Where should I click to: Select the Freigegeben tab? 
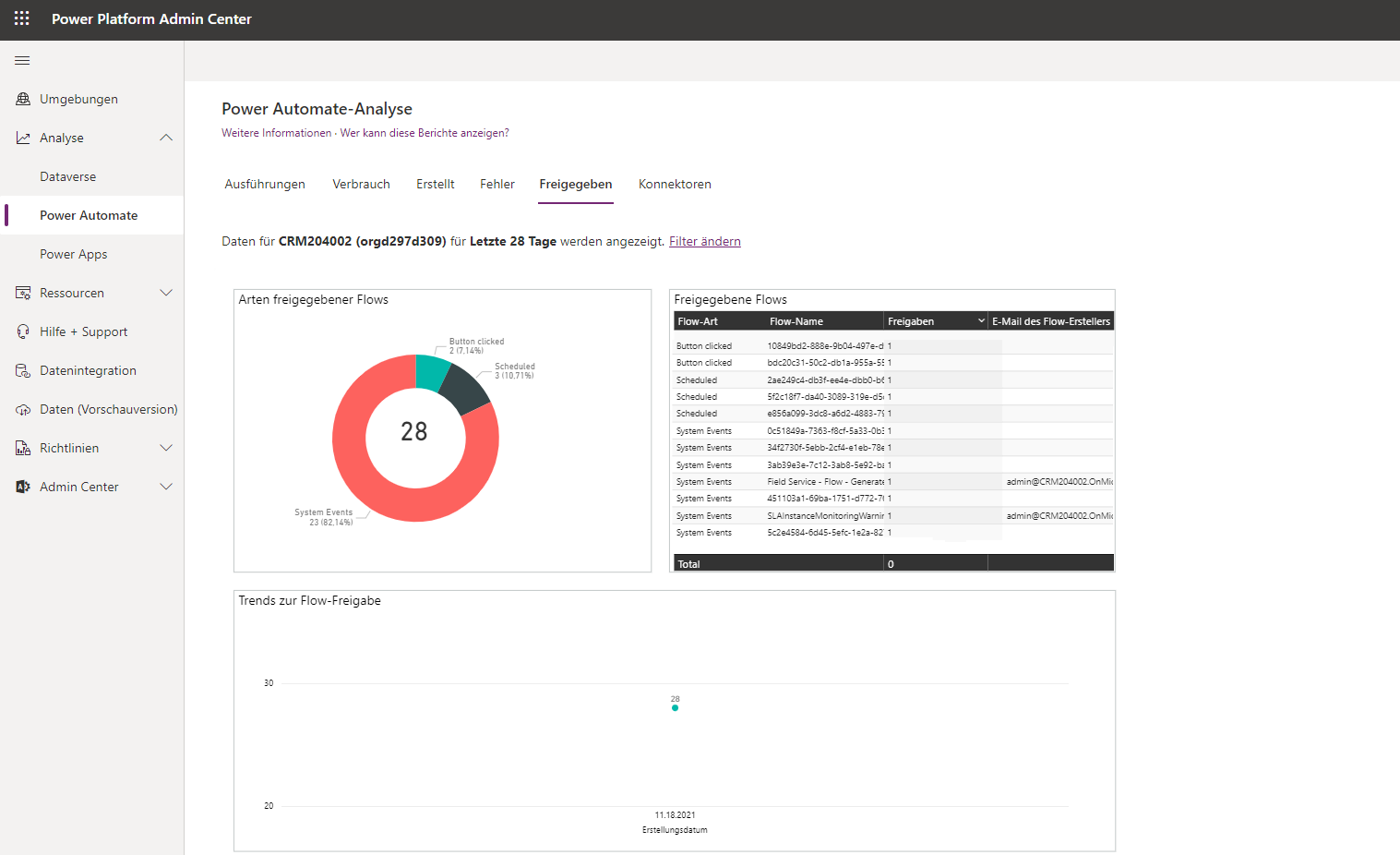click(576, 184)
